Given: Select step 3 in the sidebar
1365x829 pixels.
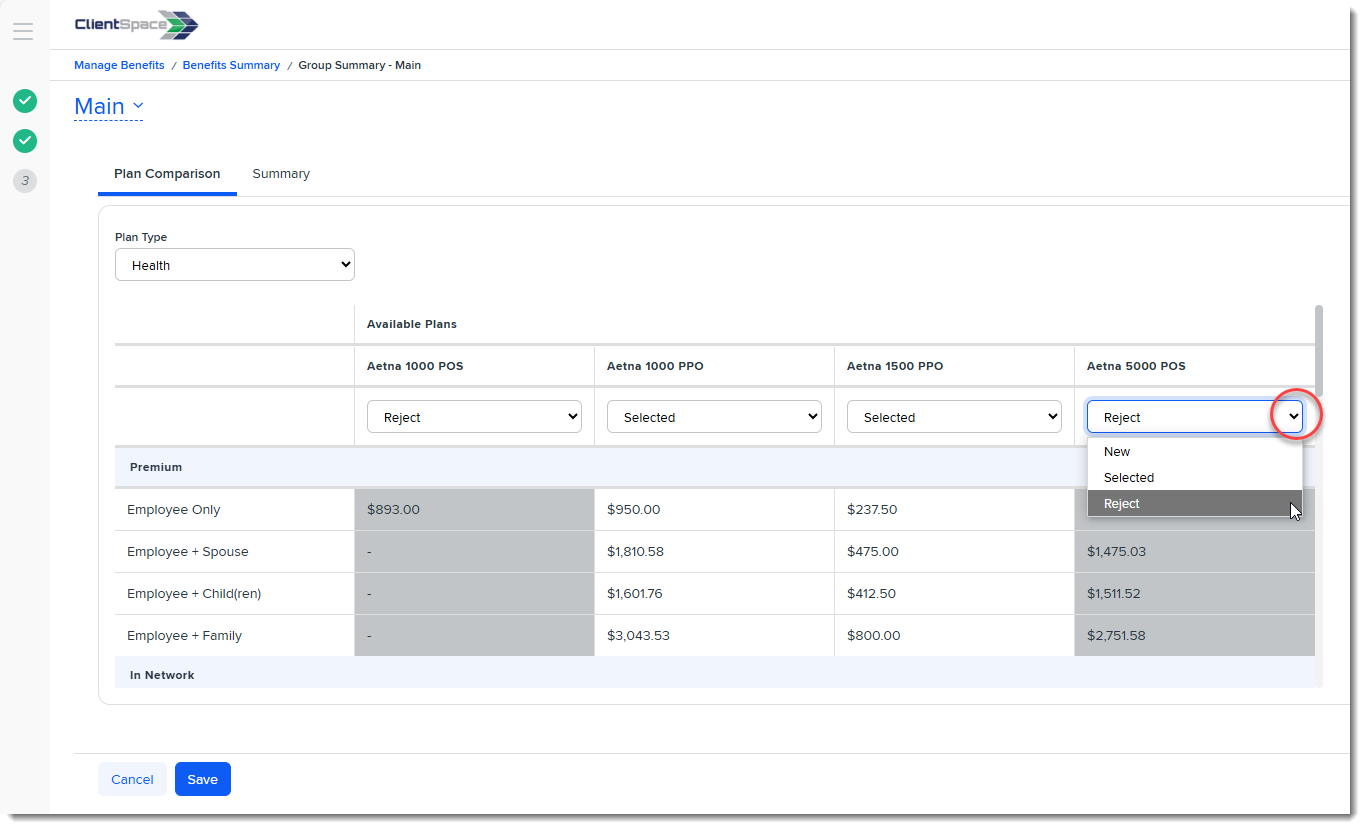Looking at the screenshot, I should (25, 181).
